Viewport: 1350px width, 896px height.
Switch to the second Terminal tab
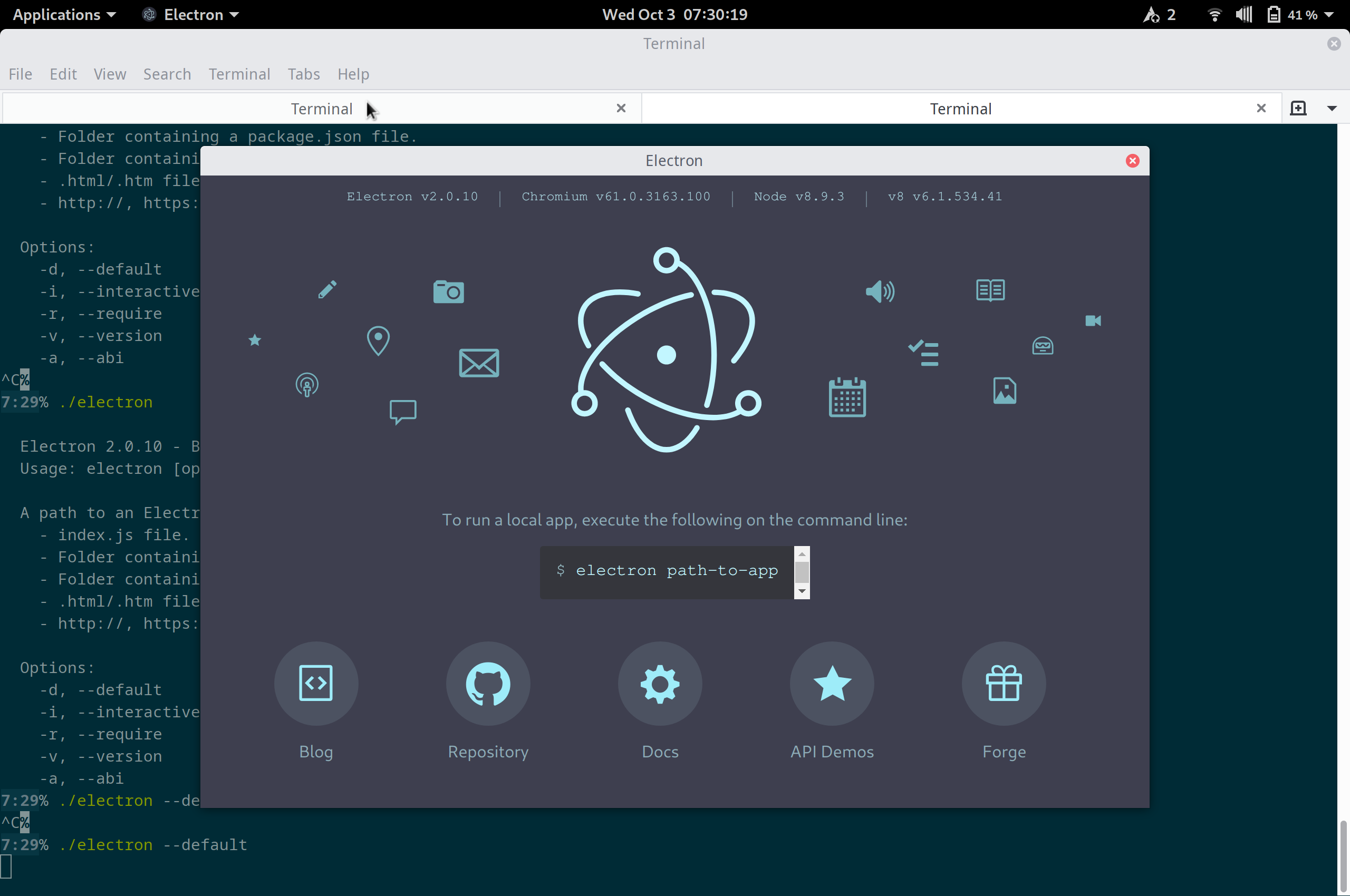(x=961, y=108)
